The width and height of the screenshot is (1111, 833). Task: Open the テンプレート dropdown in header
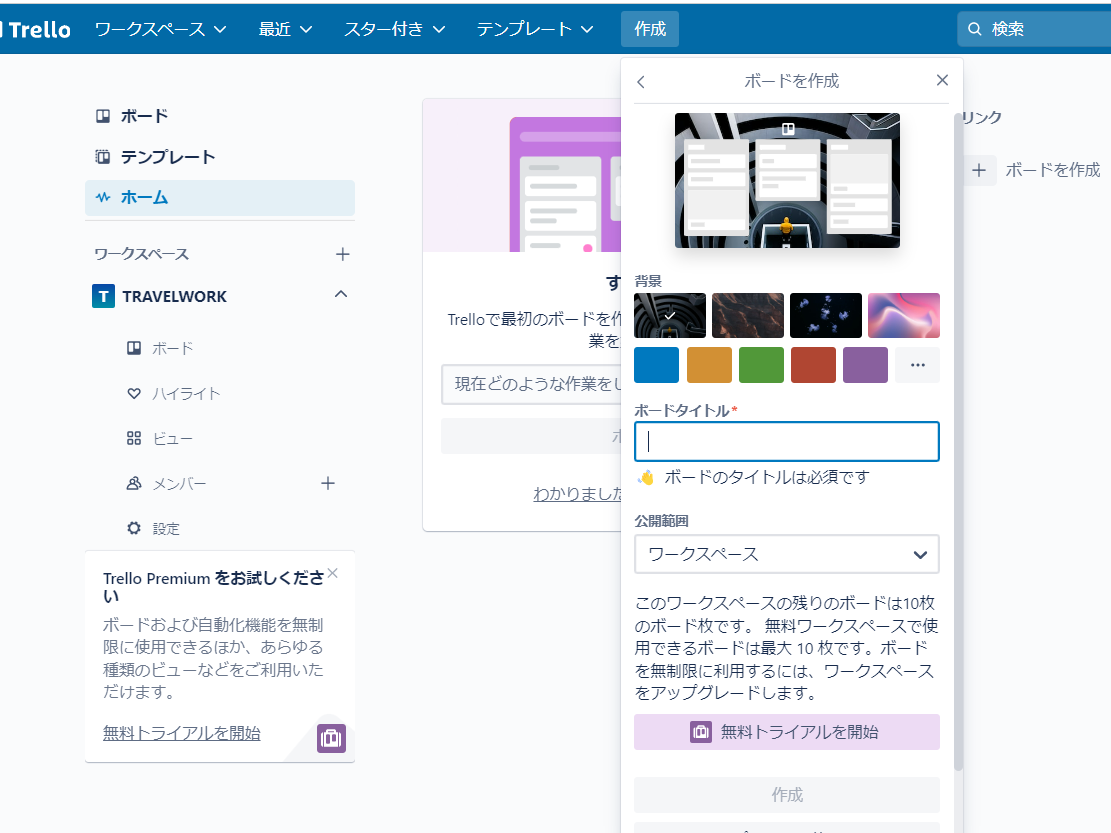534,29
